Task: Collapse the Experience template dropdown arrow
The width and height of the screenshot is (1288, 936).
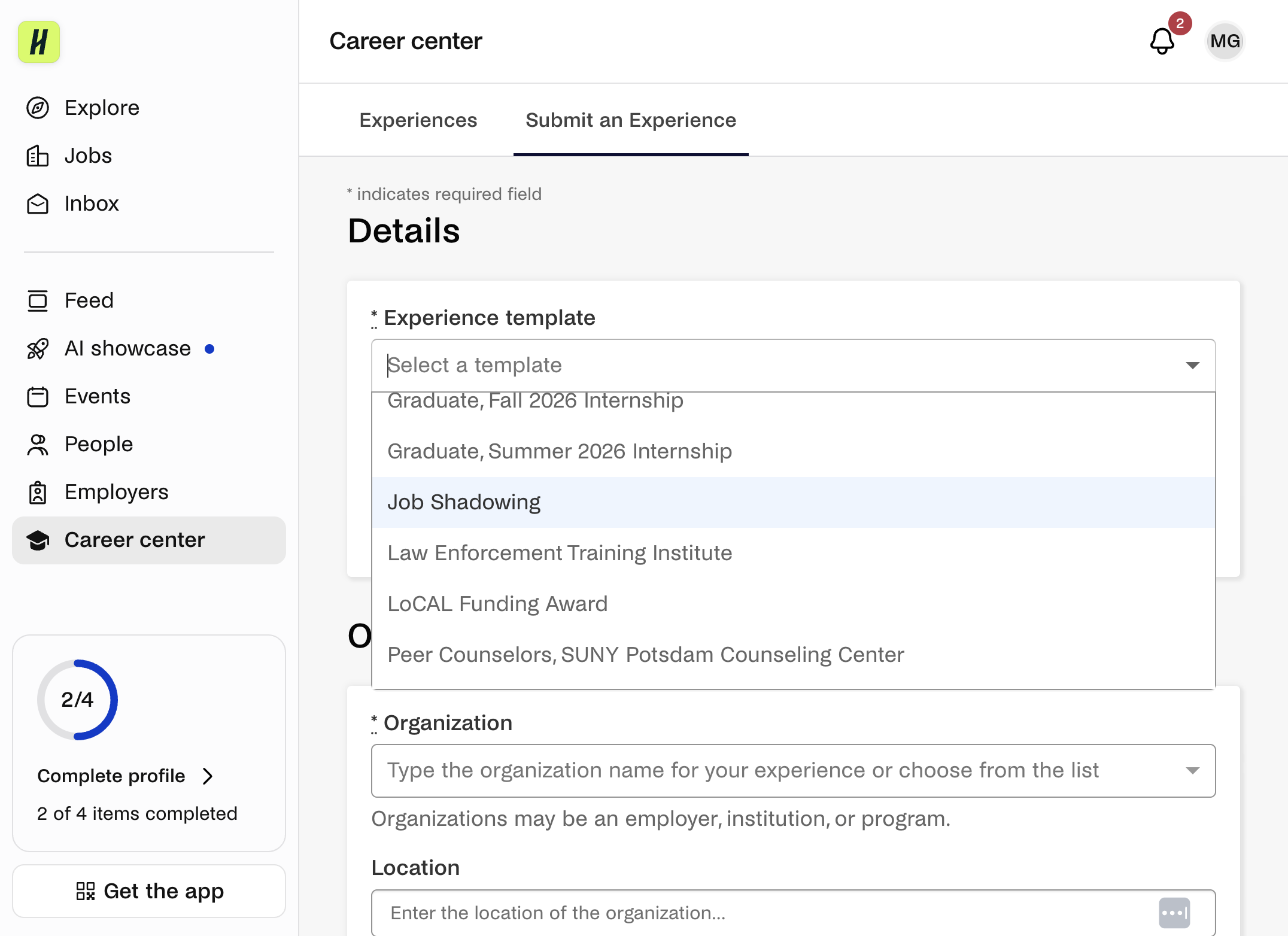Action: [1192, 366]
